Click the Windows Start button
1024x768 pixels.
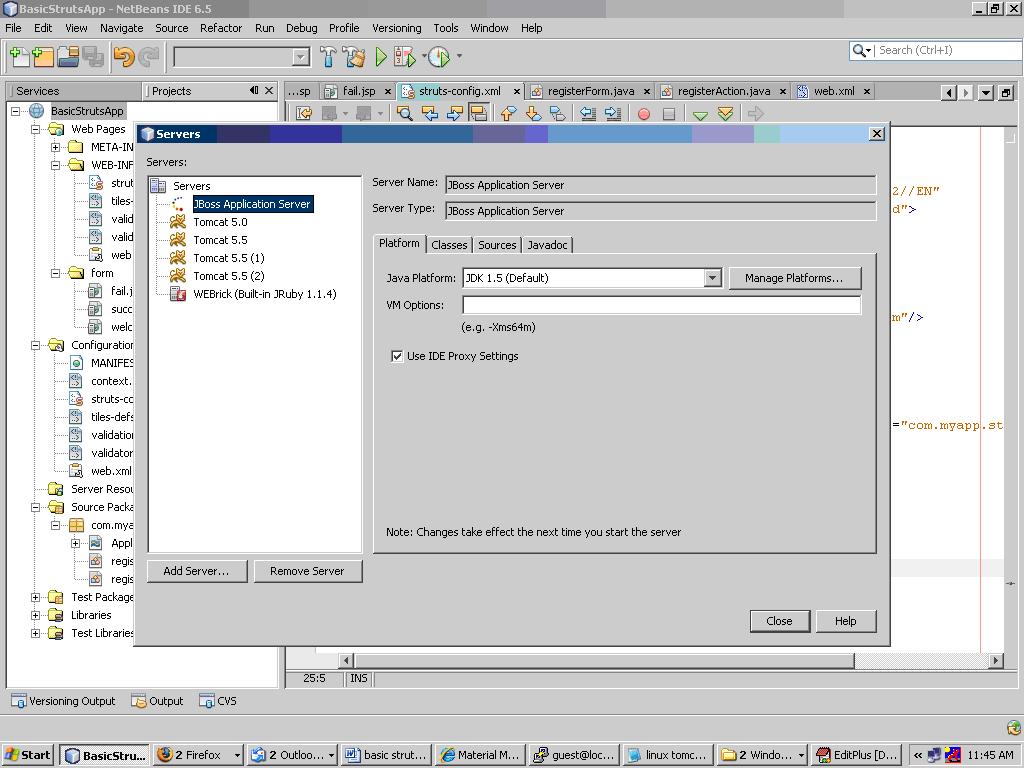(x=28, y=756)
